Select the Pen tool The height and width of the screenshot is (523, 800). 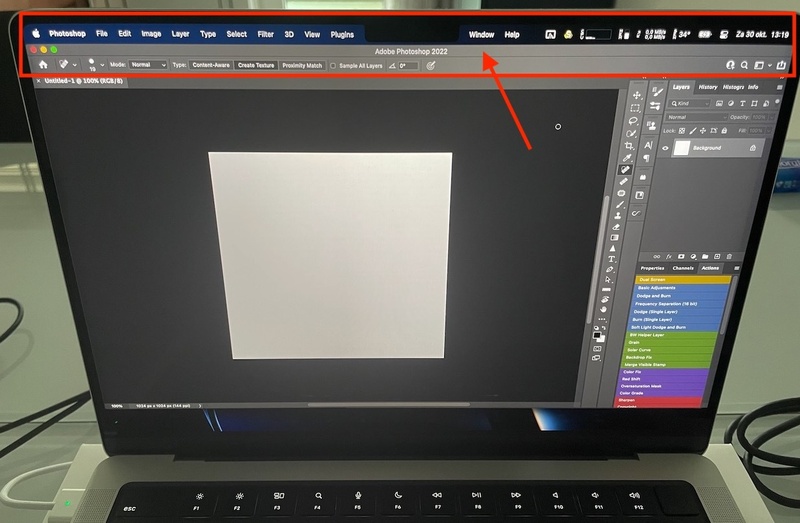(610, 269)
